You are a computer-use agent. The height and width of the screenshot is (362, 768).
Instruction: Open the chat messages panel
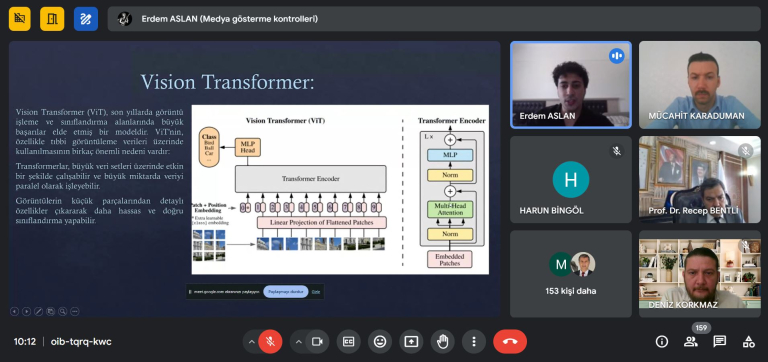point(720,342)
